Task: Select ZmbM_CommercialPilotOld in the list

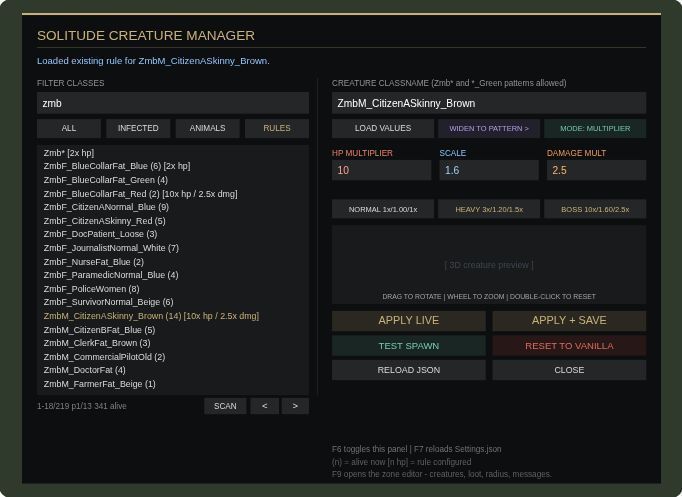Action: 173,357
